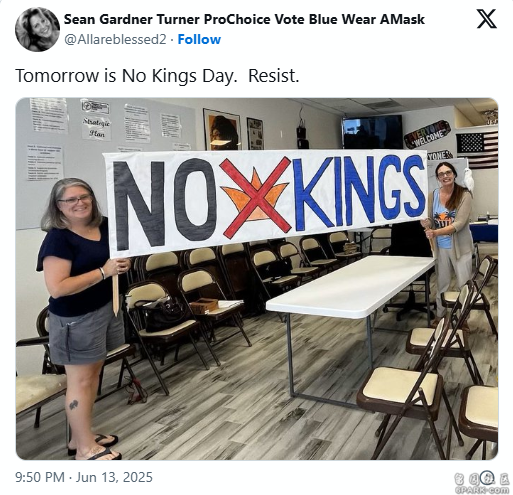This screenshot has width=513, height=495.
Task: Click the spark.com watermark logo
Action: click(481, 482)
